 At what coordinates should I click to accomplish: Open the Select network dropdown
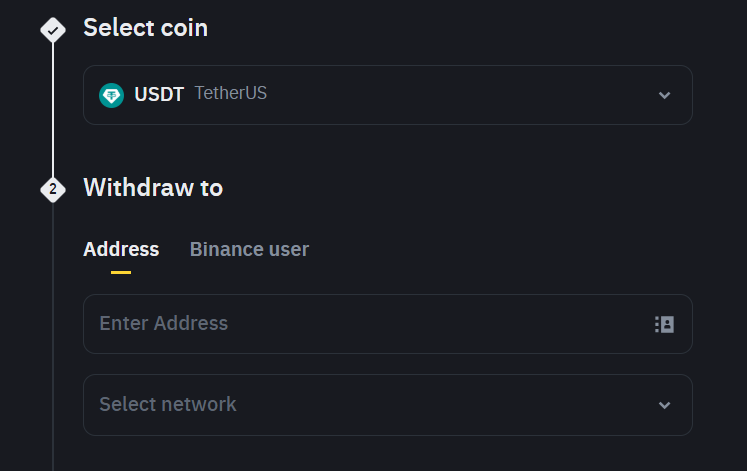point(388,405)
